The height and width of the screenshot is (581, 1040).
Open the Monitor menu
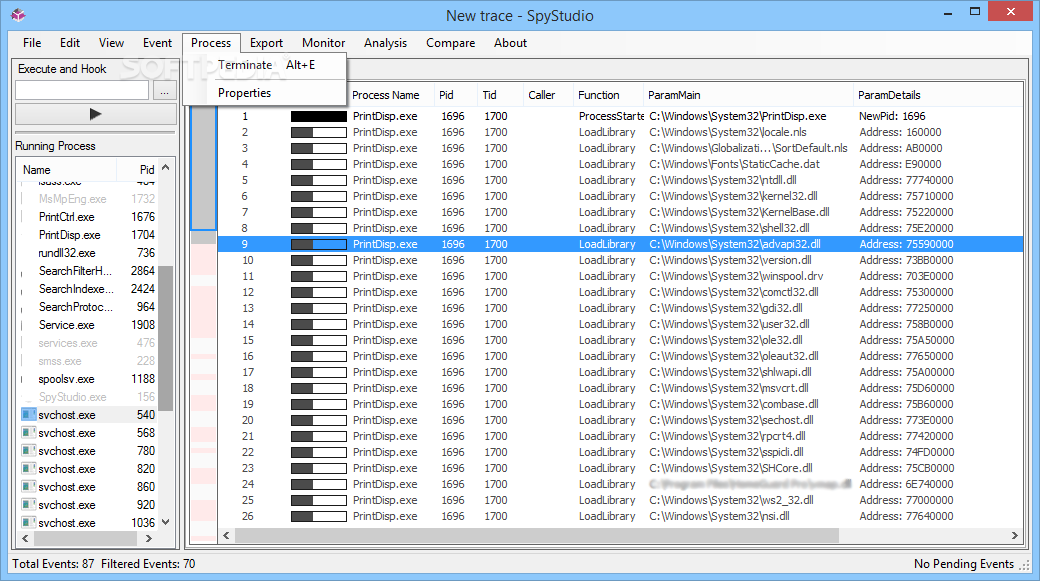[324, 42]
